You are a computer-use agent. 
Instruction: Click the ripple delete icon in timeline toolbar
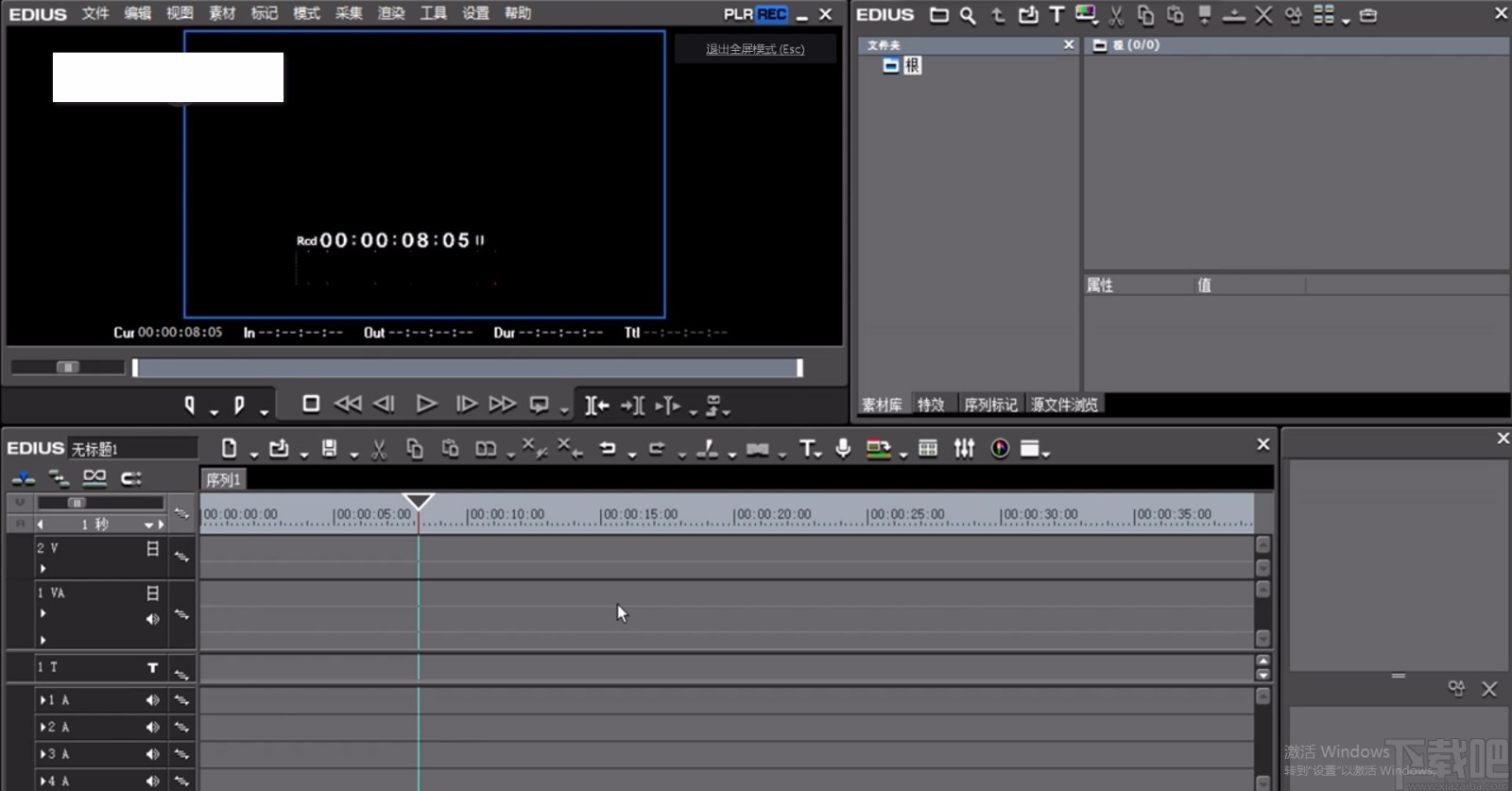[x=568, y=449]
